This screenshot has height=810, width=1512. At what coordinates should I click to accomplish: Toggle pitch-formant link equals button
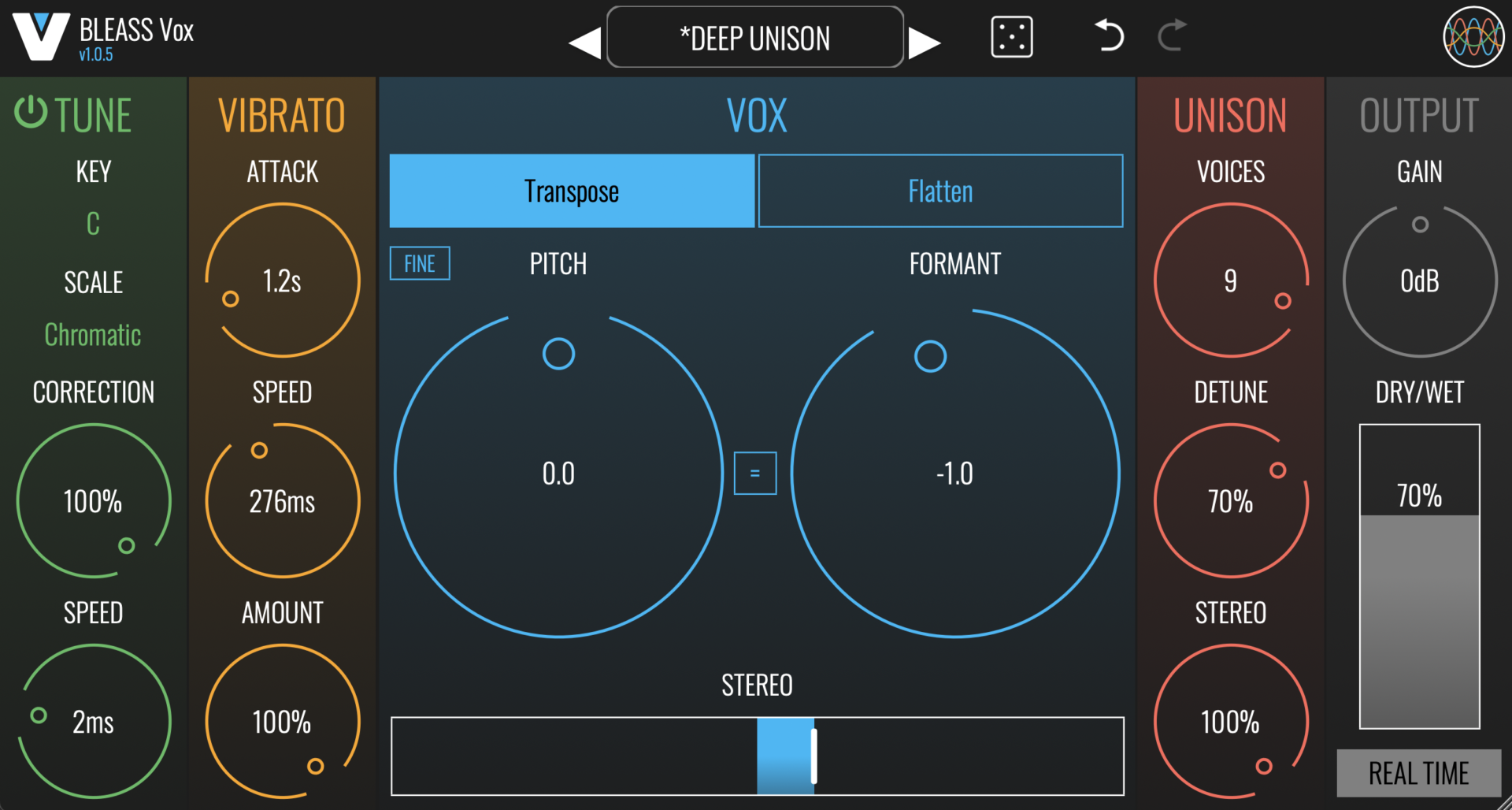tap(754, 474)
